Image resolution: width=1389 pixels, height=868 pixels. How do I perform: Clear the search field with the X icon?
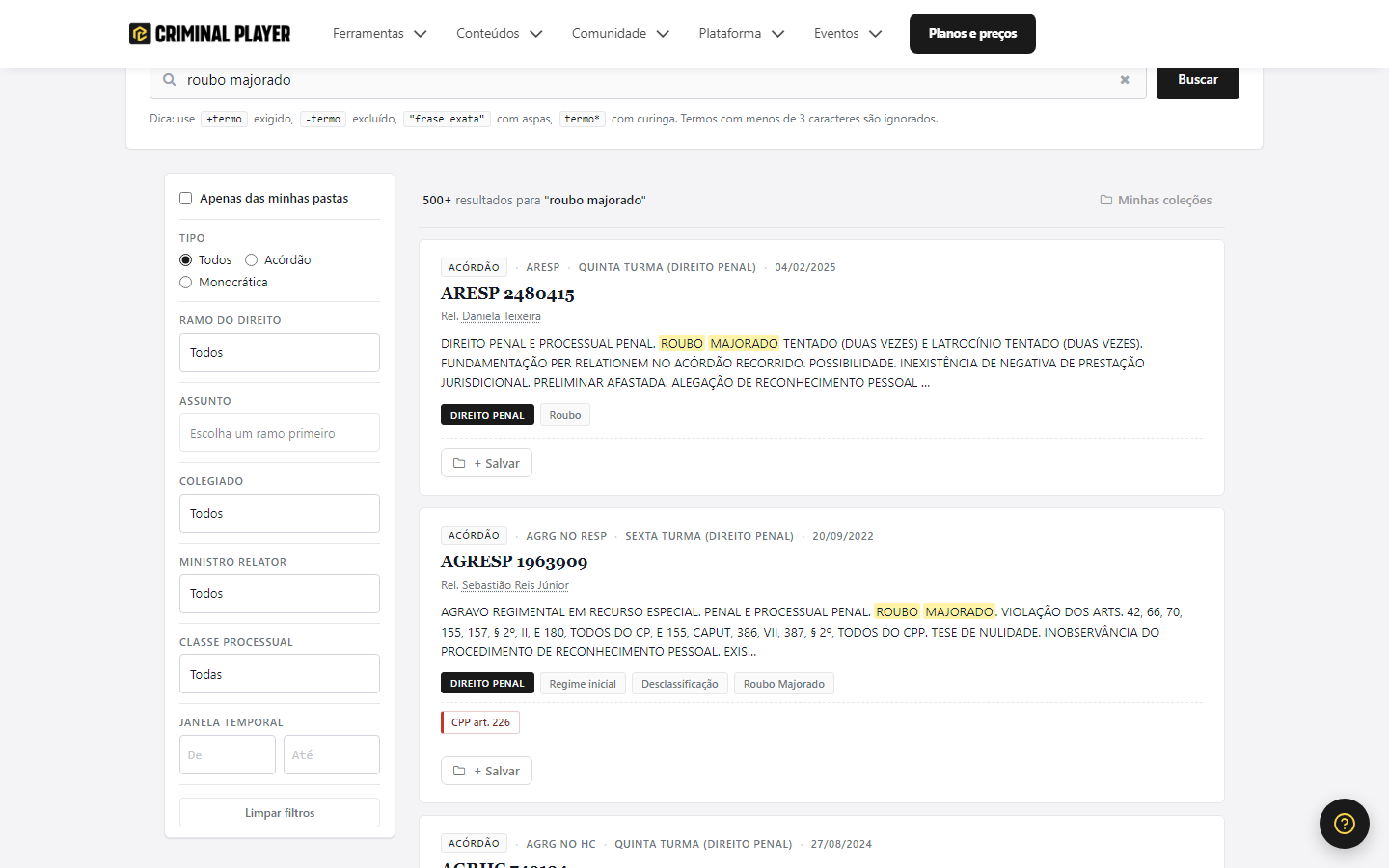(x=1125, y=80)
